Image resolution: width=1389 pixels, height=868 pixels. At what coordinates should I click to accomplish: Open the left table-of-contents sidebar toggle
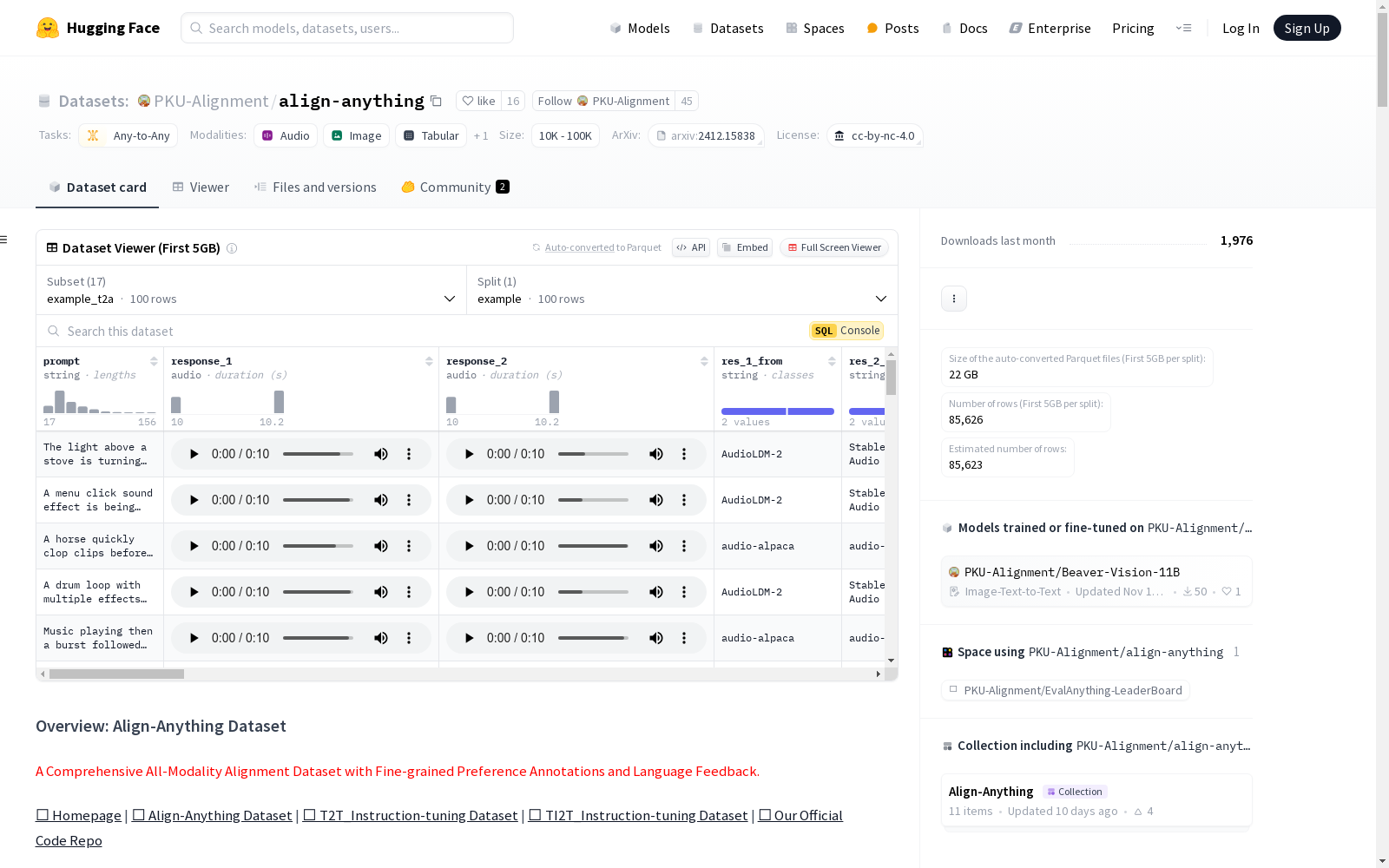4,240
